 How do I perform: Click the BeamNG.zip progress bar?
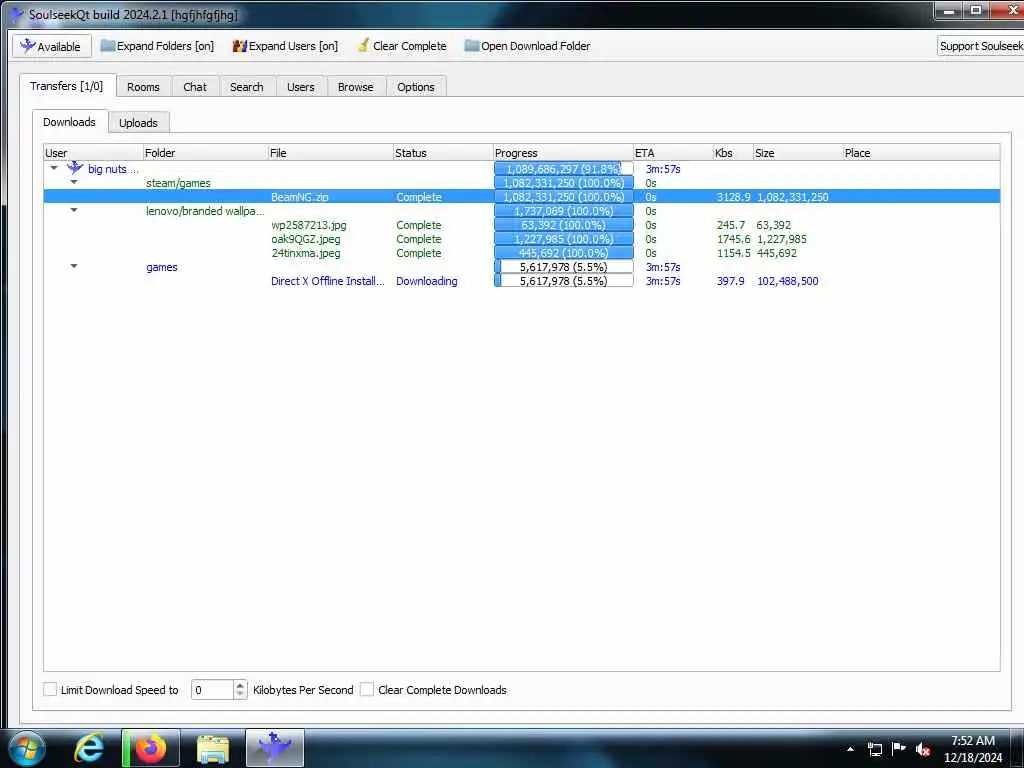point(564,197)
